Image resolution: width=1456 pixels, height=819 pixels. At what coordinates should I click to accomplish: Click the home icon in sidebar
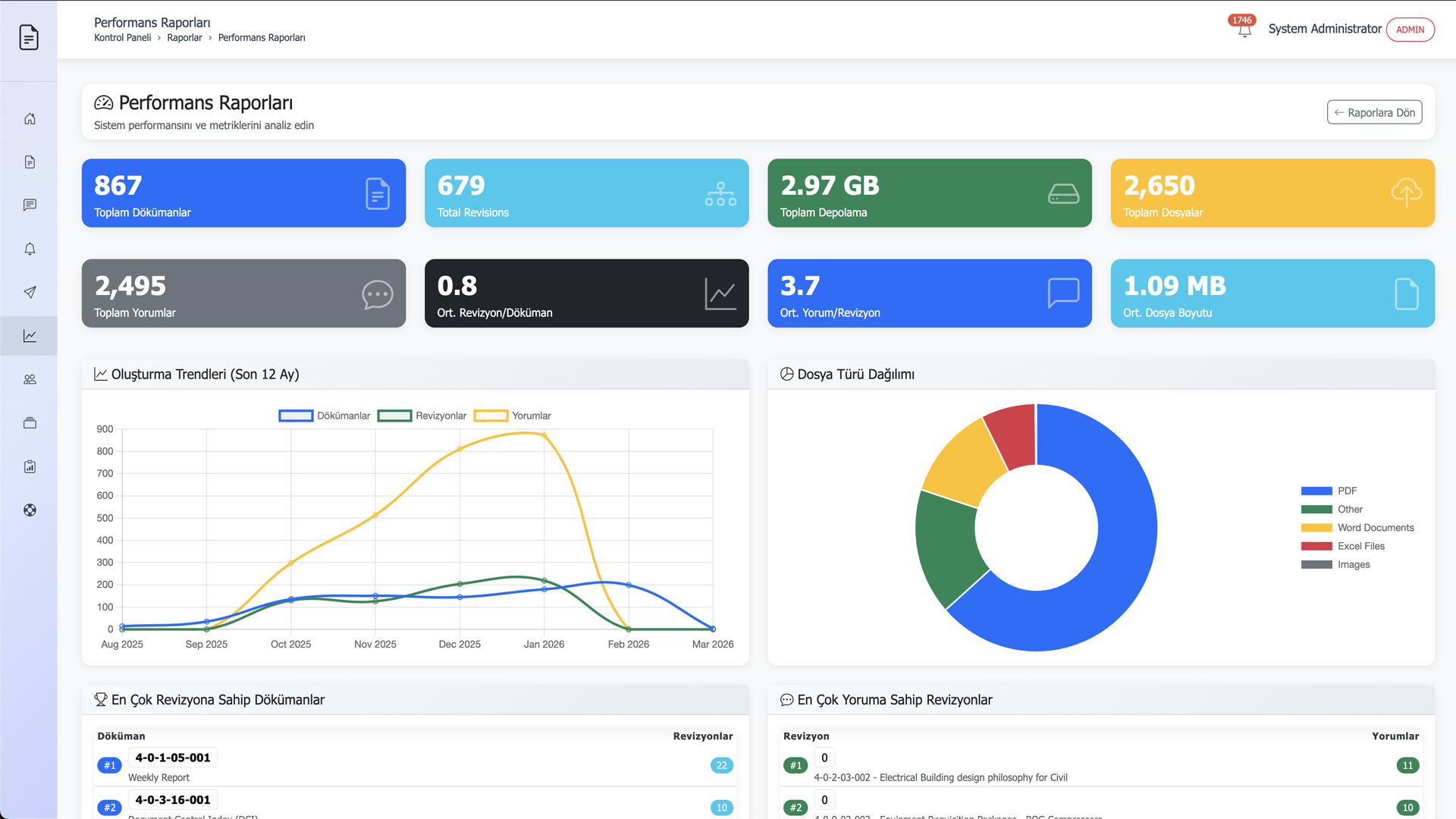(x=30, y=119)
